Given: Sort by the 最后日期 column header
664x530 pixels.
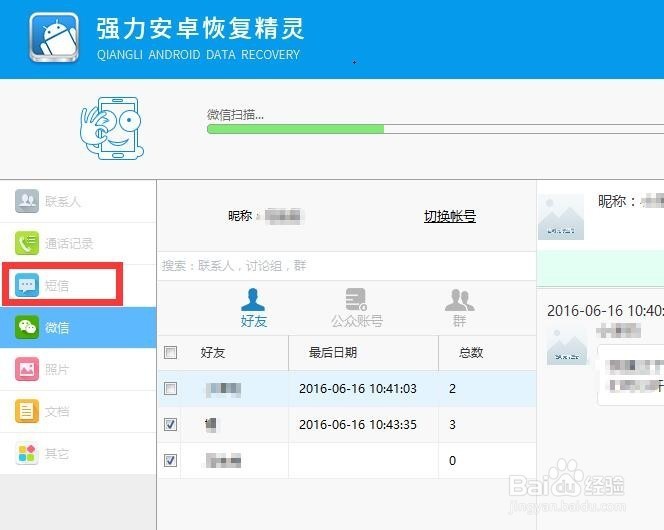Looking at the screenshot, I should [333, 352].
